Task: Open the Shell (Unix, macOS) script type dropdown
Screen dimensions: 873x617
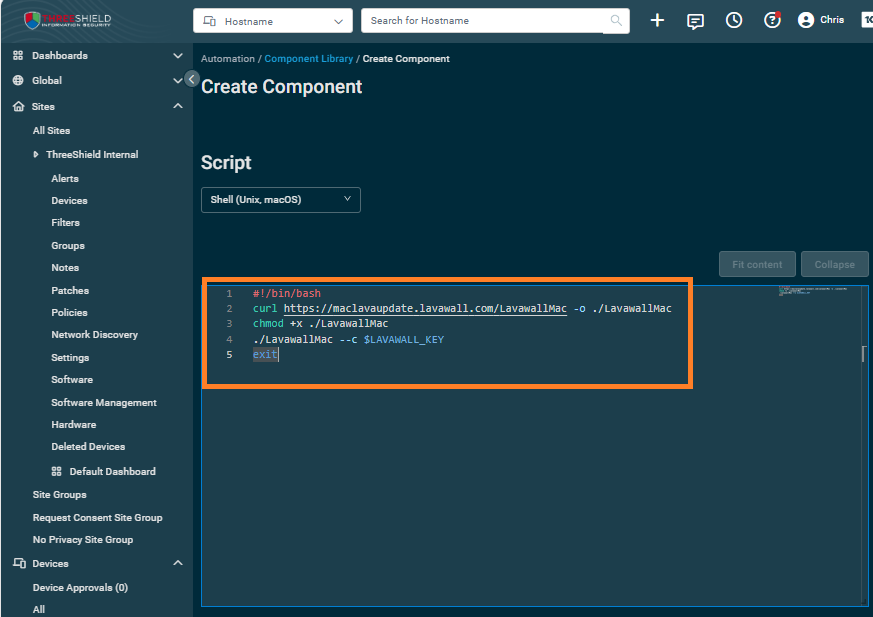Action: [281, 200]
